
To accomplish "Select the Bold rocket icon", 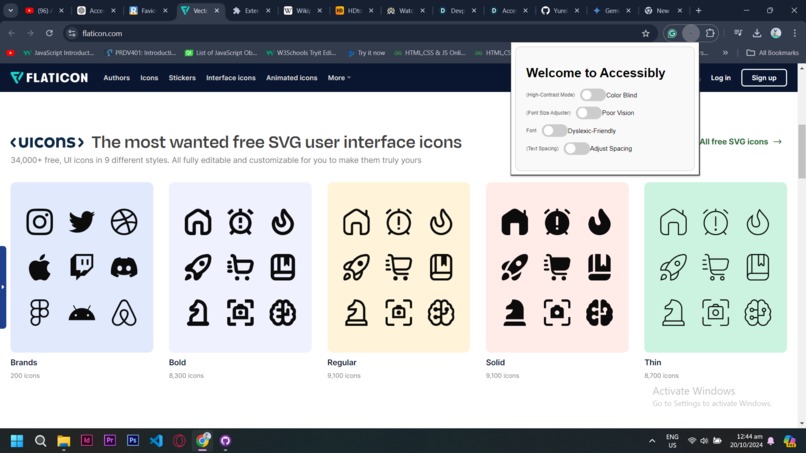I will (x=198, y=267).
